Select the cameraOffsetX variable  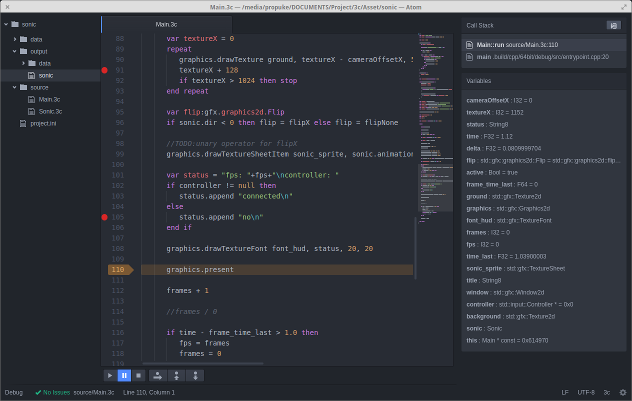[x=544, y=100]
